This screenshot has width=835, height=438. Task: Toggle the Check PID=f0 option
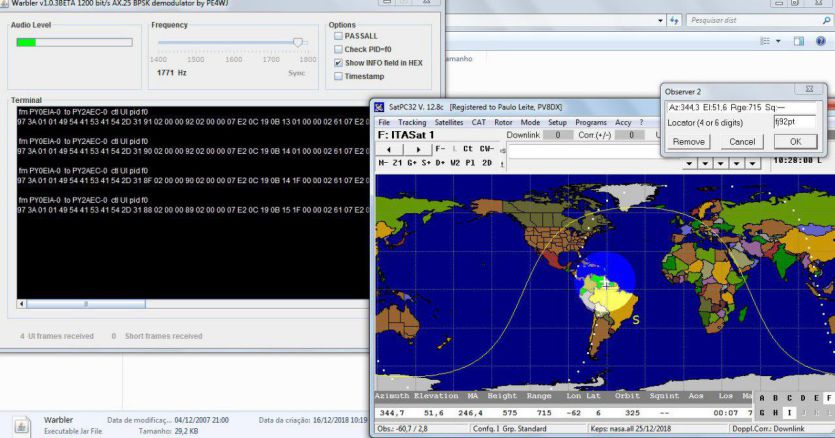339,49
